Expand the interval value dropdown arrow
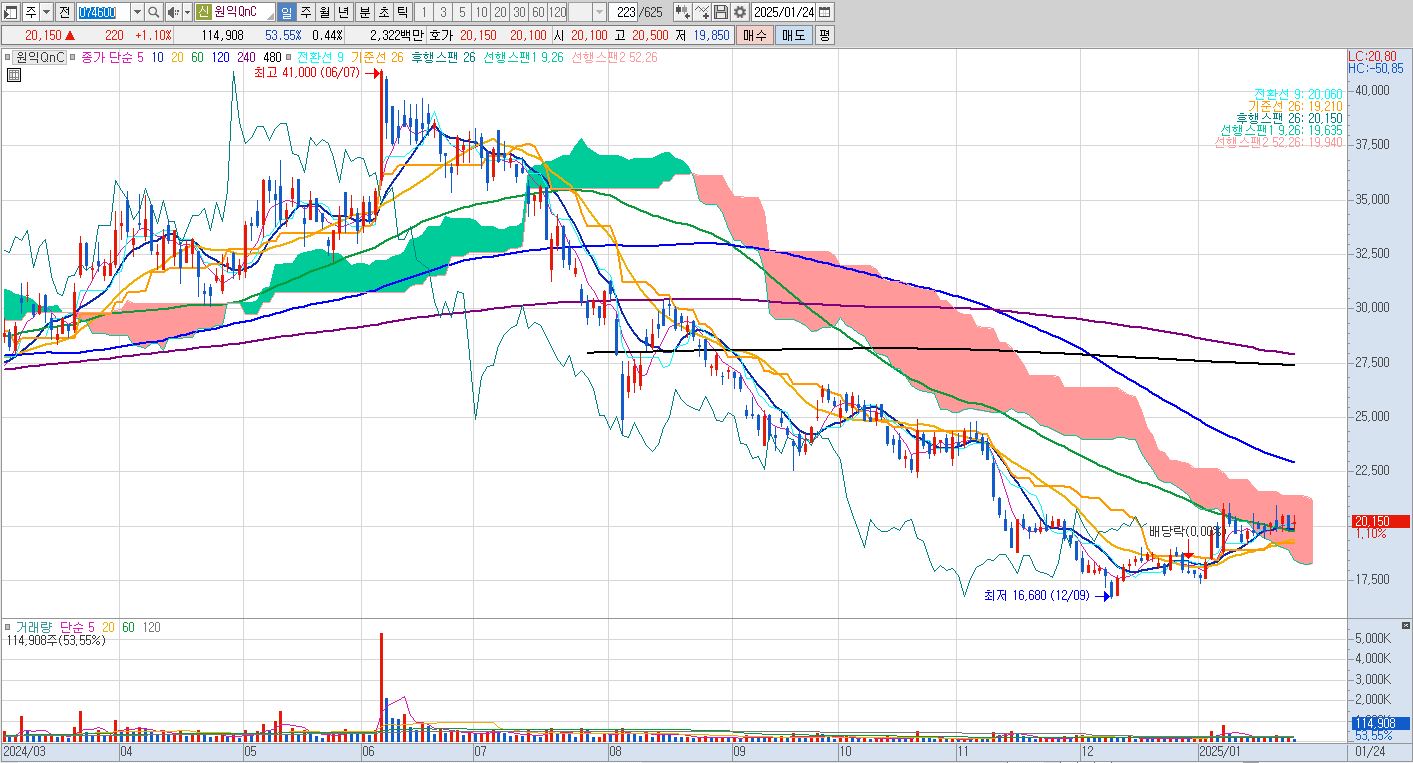1413x763 pixels. click(599, 12)
